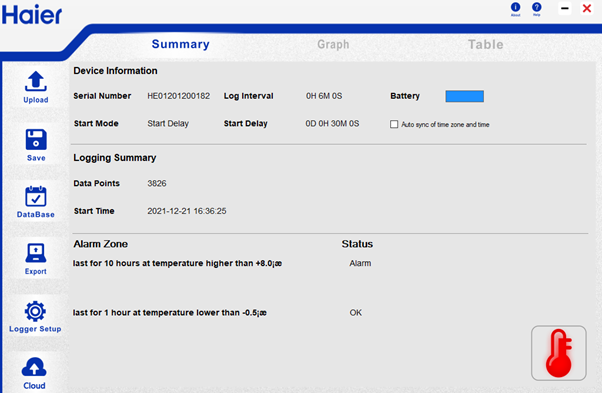Open Logger Setup gear icon

pos(35,311)
